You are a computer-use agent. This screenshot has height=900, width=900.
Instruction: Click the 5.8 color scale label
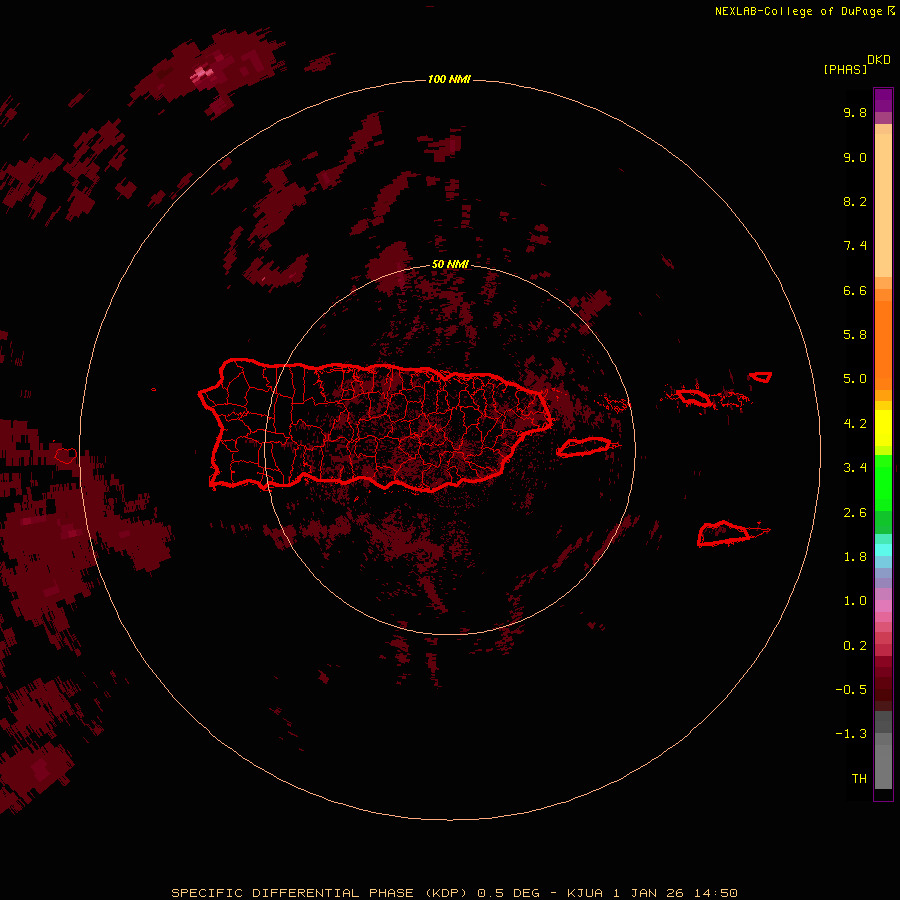855,335
